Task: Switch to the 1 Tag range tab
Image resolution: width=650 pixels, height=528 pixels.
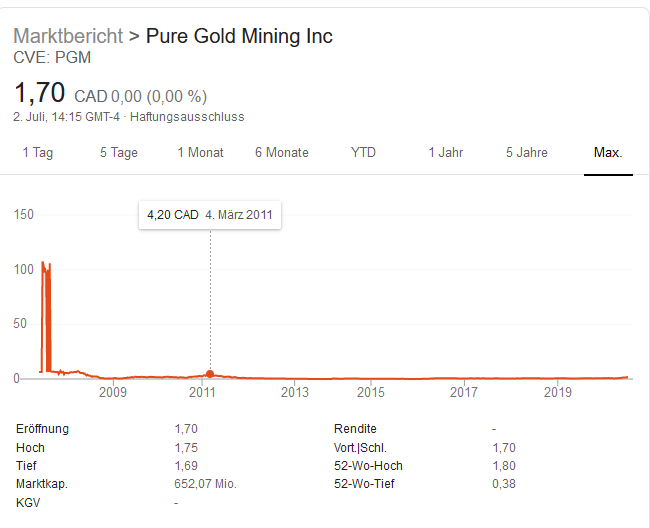Action: pyautogui.click(x=37, y=153)
